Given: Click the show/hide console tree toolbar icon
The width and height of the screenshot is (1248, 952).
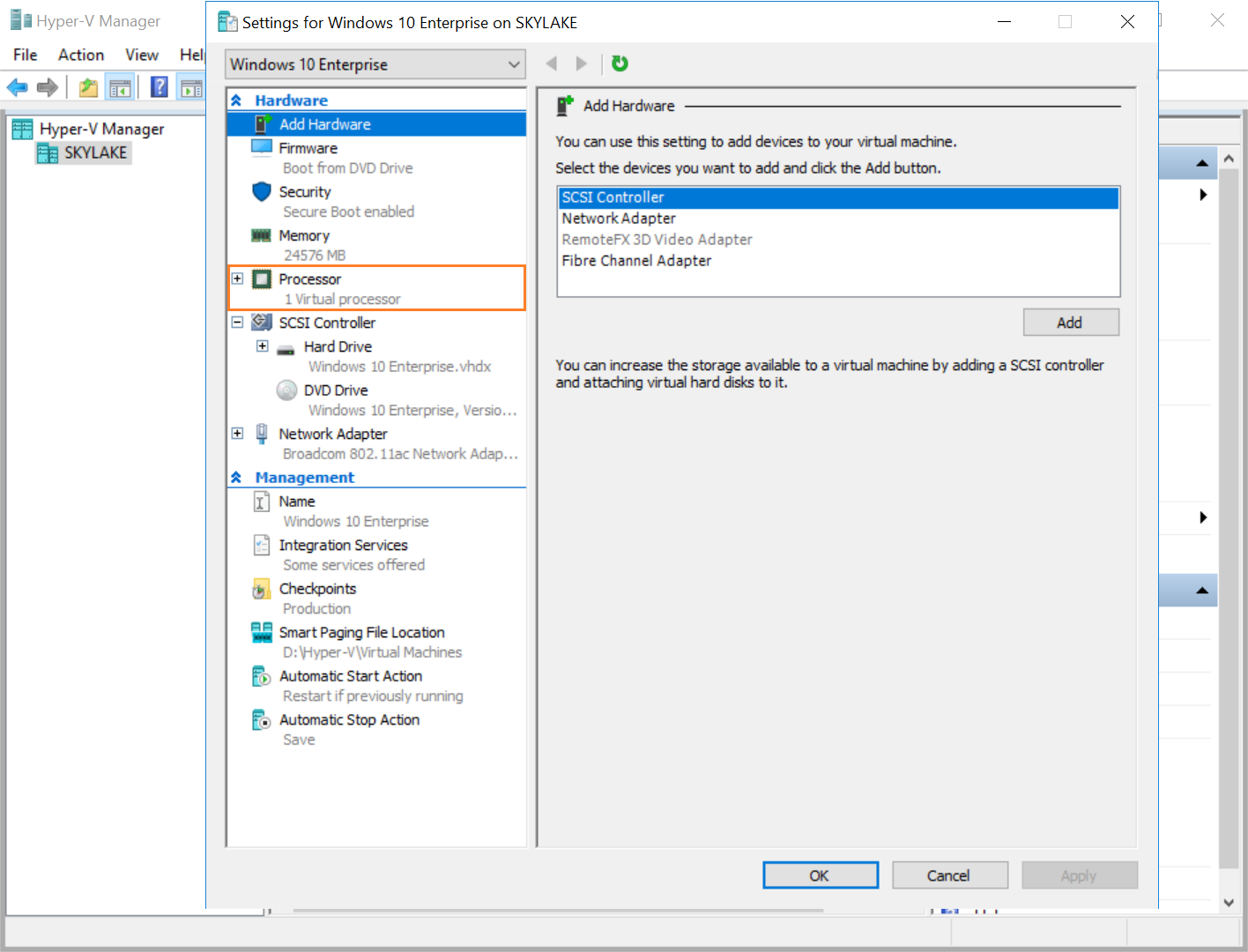Looking at the screenshot, I should pyautogui.click(x=120, y=87).
